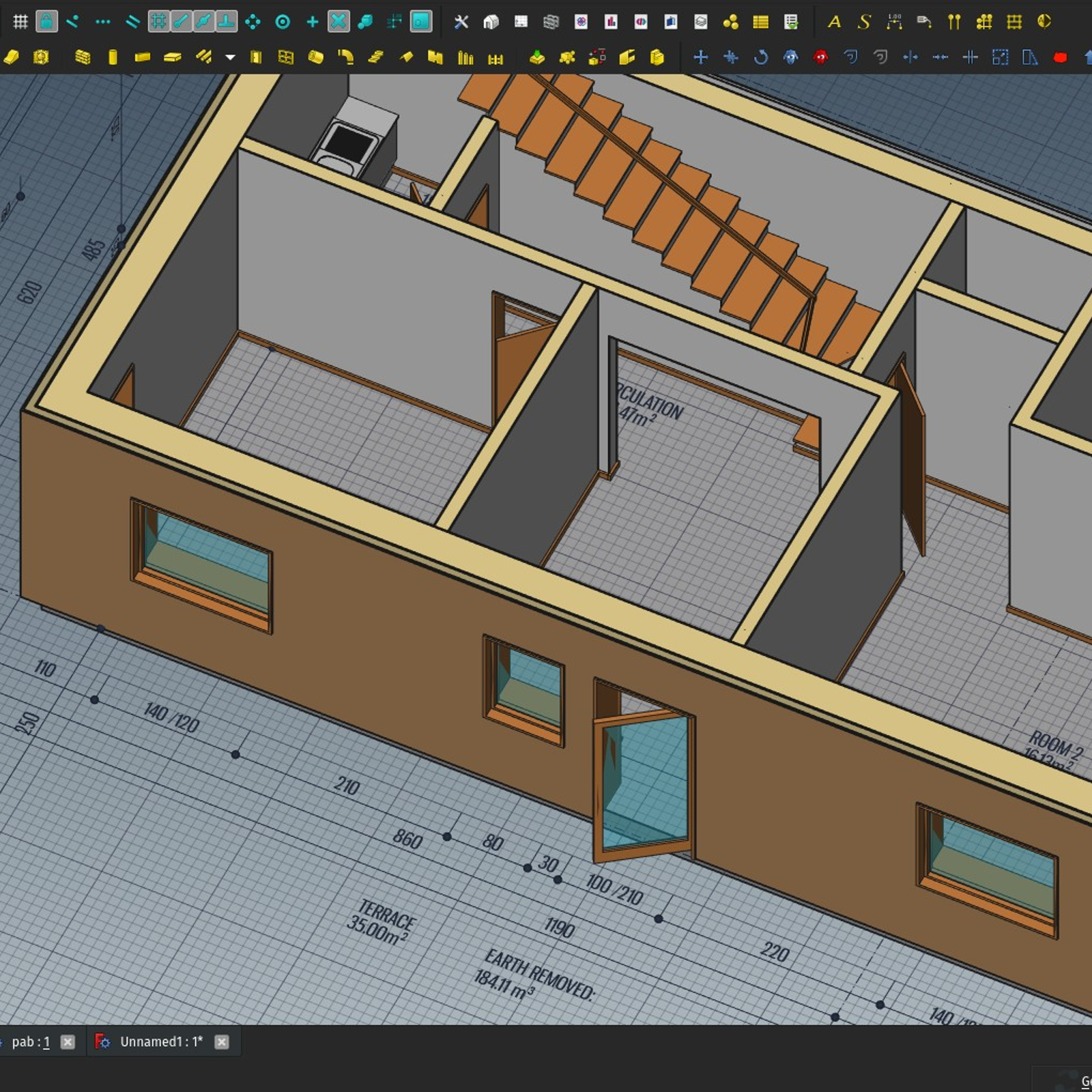Click the snap ortho plus icon
Viewport: 1092px width, 1092px height.
313,22
